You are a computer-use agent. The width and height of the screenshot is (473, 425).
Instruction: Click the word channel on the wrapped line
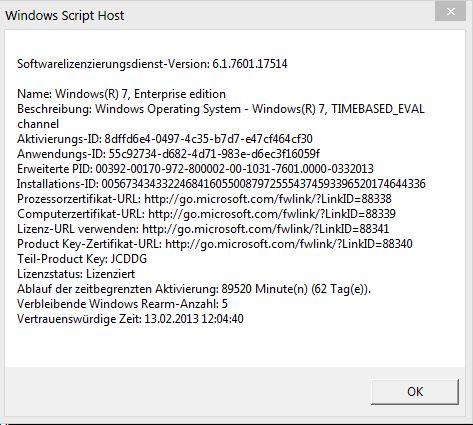click(38, 124)
